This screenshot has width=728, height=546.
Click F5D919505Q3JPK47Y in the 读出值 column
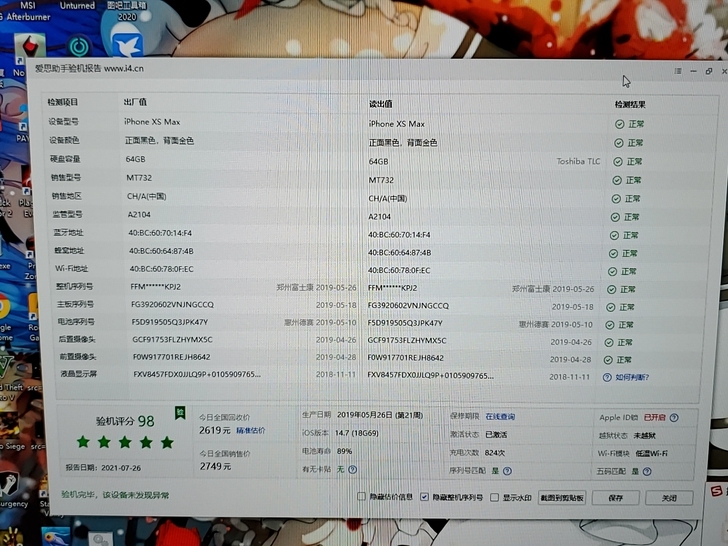click(405, 323)
